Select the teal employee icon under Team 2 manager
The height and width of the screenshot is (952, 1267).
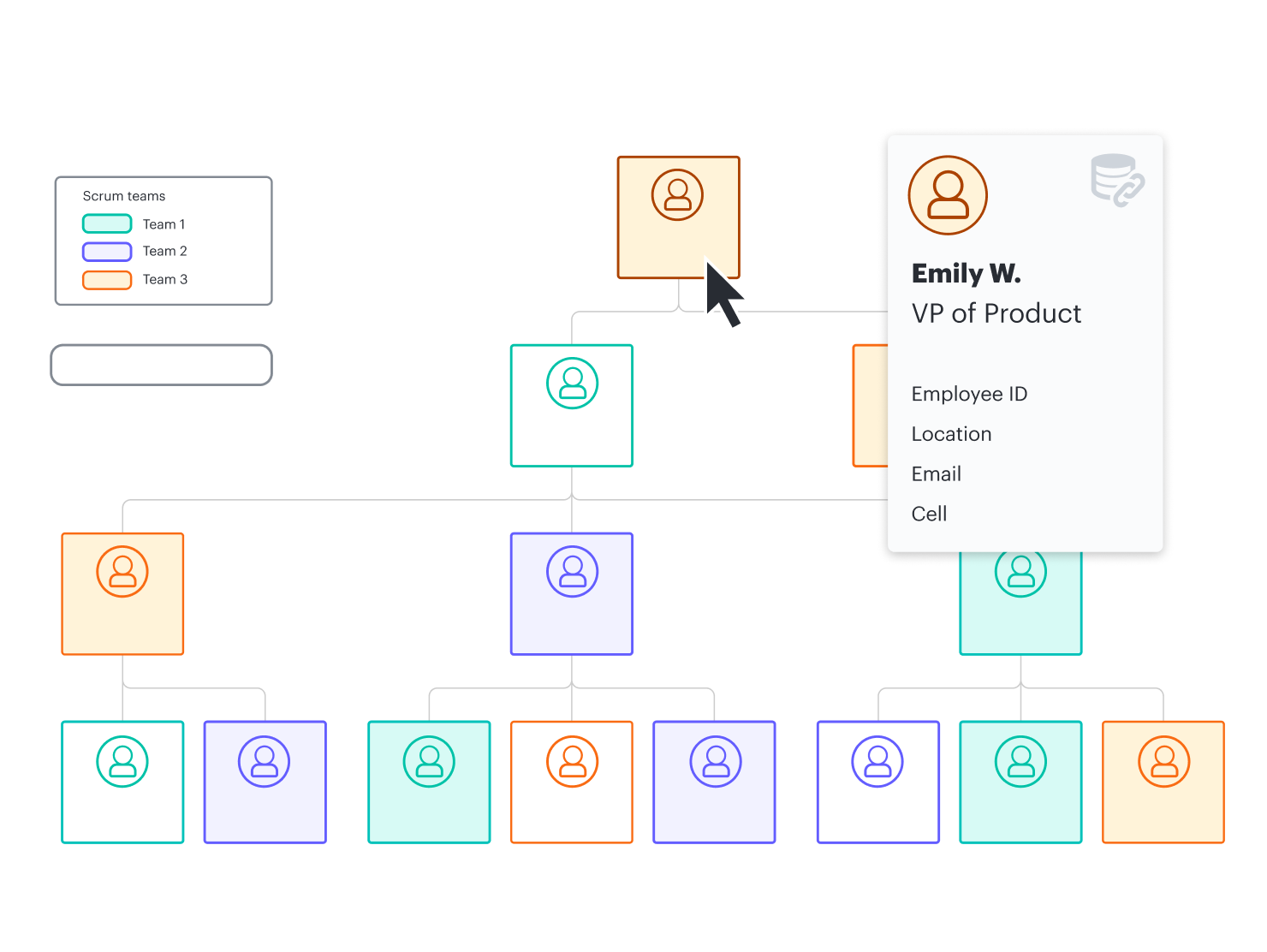tap(429, 760)
